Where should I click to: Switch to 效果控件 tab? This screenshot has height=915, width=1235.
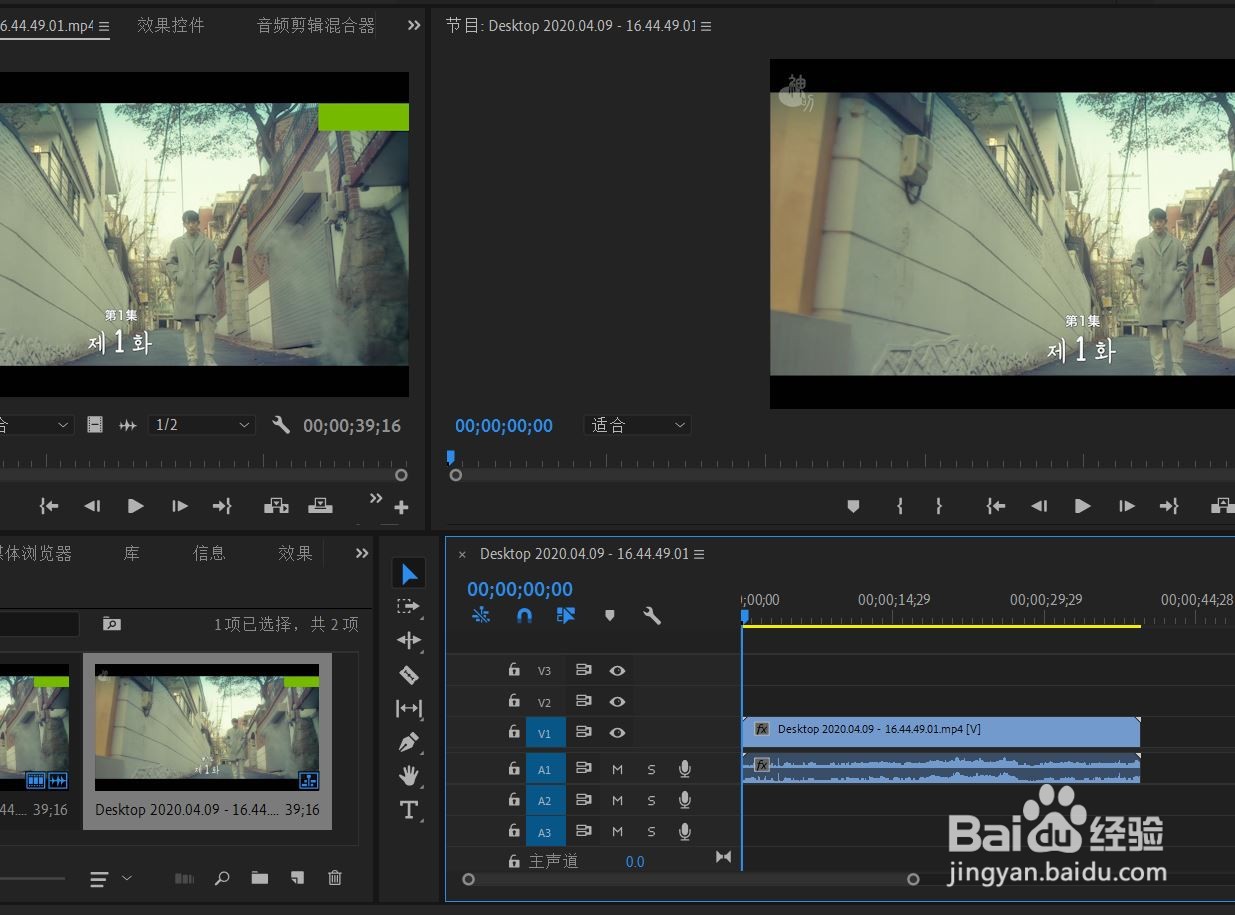pos(171,26)
